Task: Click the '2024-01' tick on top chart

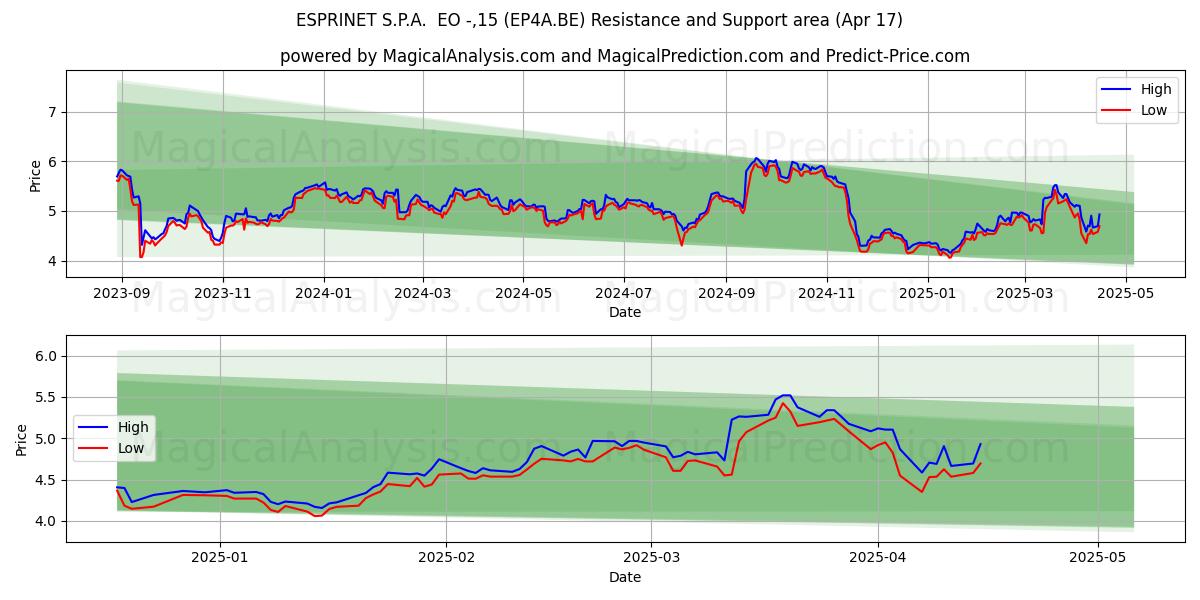Action: click(x=323, y=292)
